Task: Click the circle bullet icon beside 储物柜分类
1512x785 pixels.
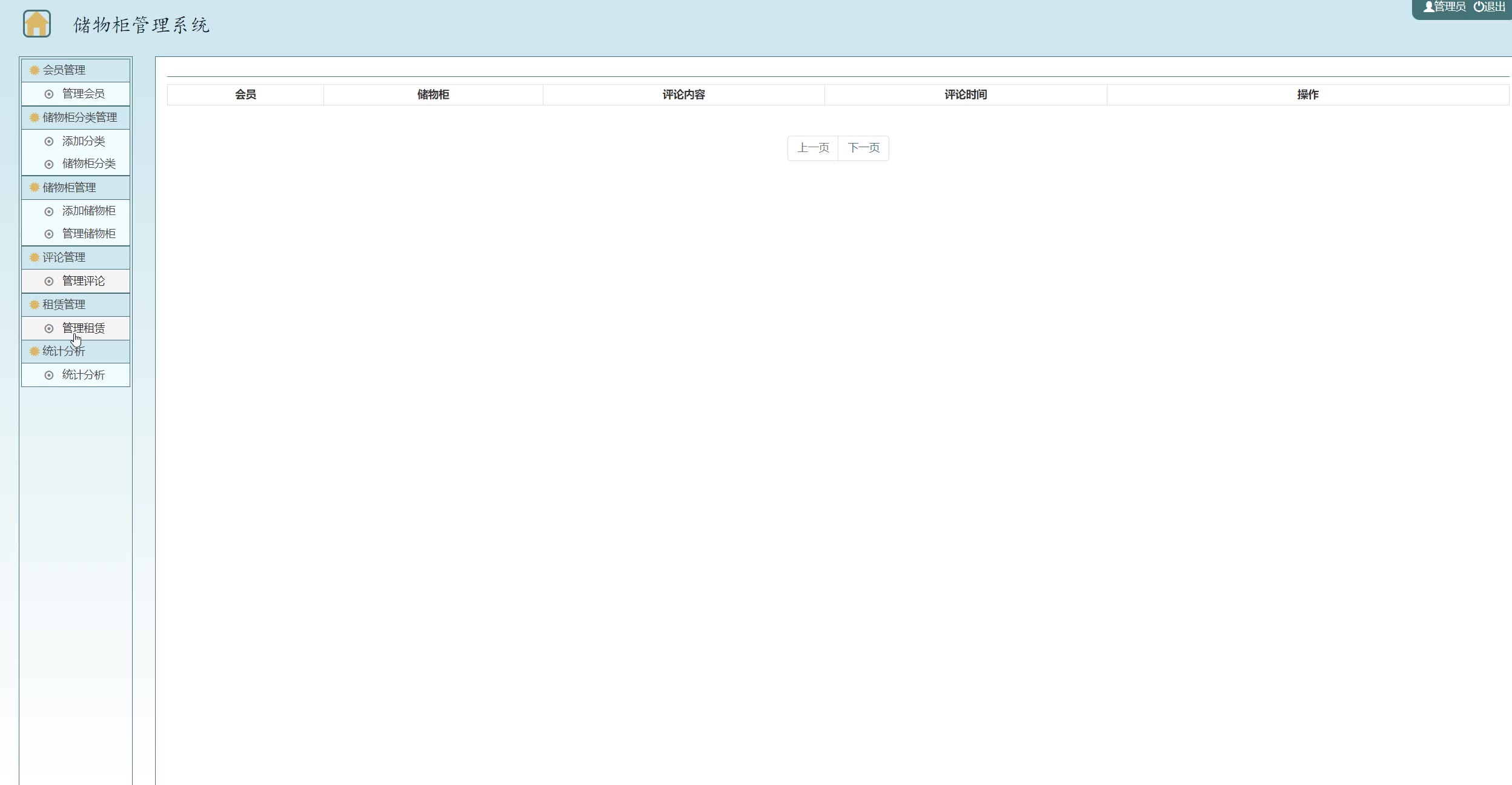Action: click(49, 164)
